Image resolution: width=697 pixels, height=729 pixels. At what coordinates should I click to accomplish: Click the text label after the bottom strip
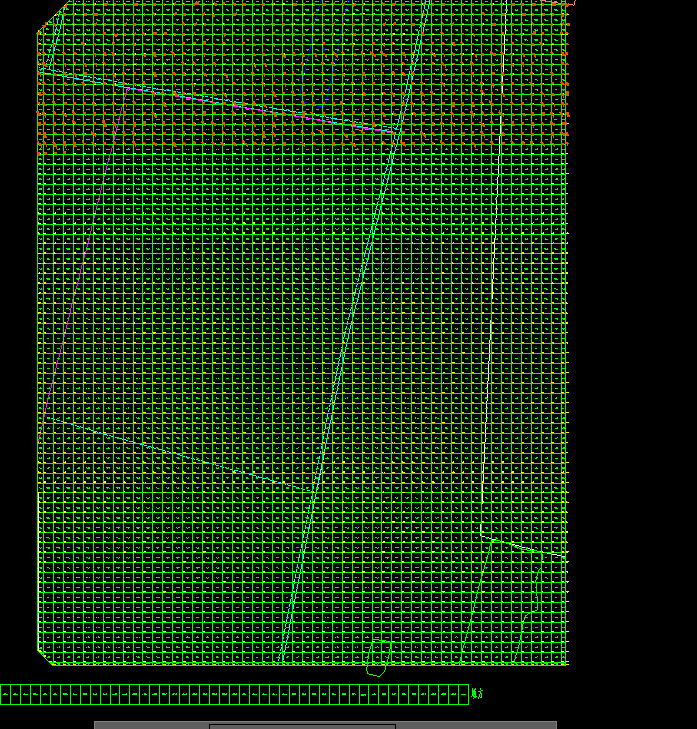(x=477, y=694)
